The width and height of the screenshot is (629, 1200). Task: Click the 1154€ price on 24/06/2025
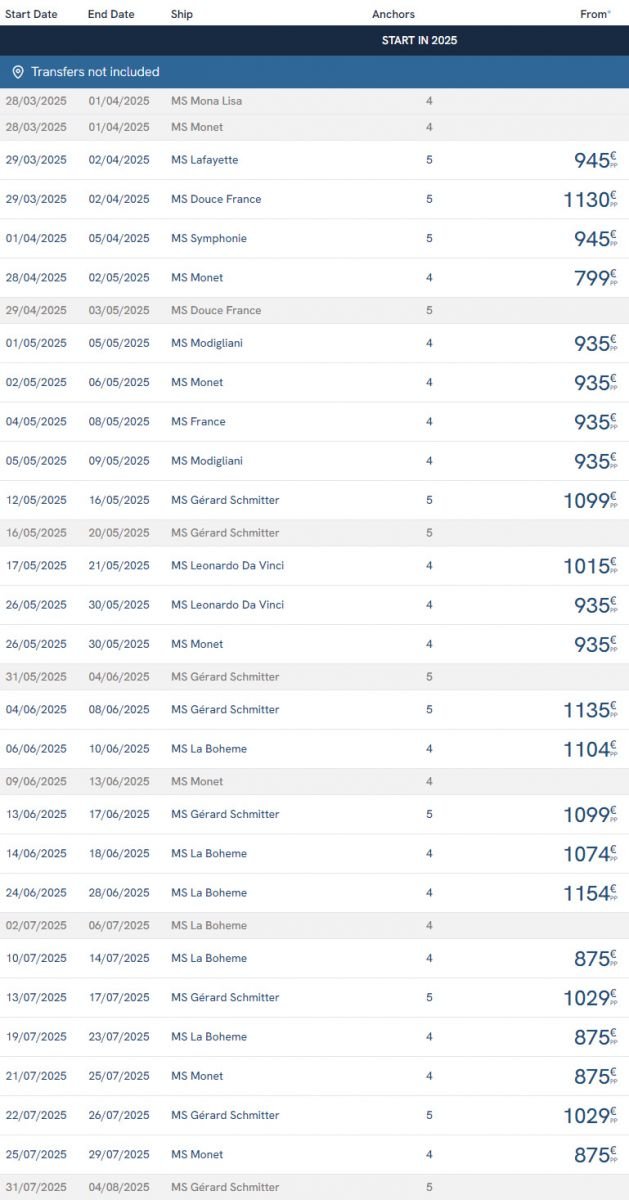tap(589, 893)
